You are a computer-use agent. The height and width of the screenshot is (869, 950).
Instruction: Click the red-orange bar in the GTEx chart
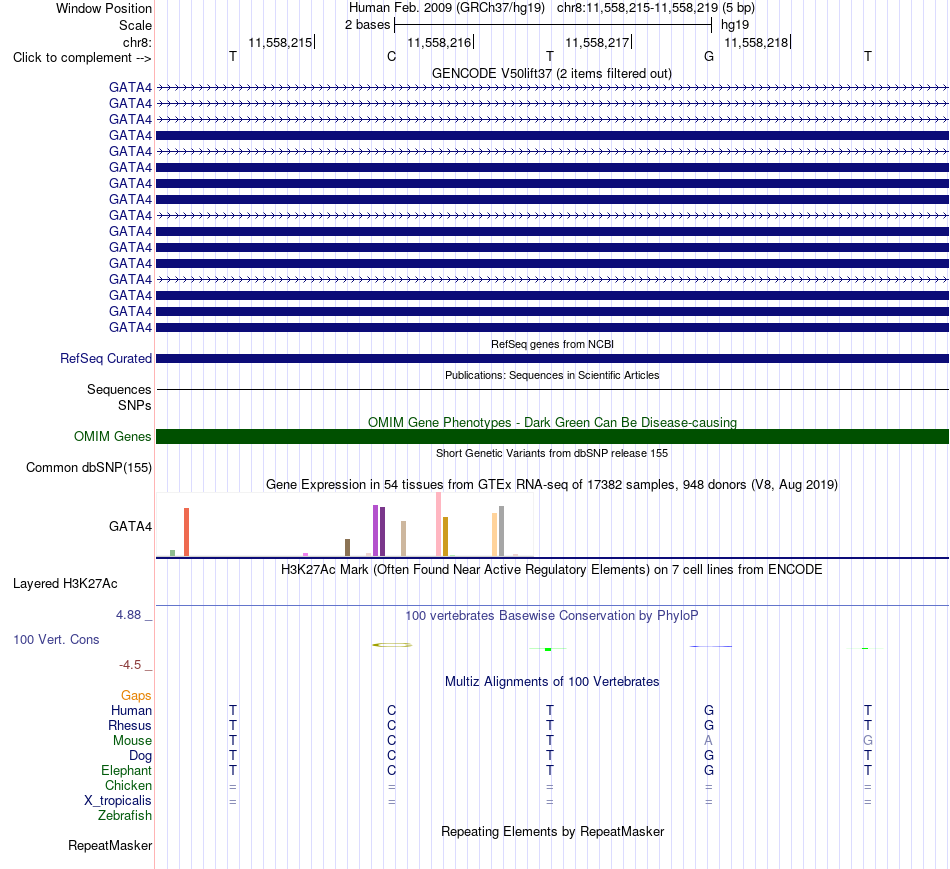tap(187, 532)
